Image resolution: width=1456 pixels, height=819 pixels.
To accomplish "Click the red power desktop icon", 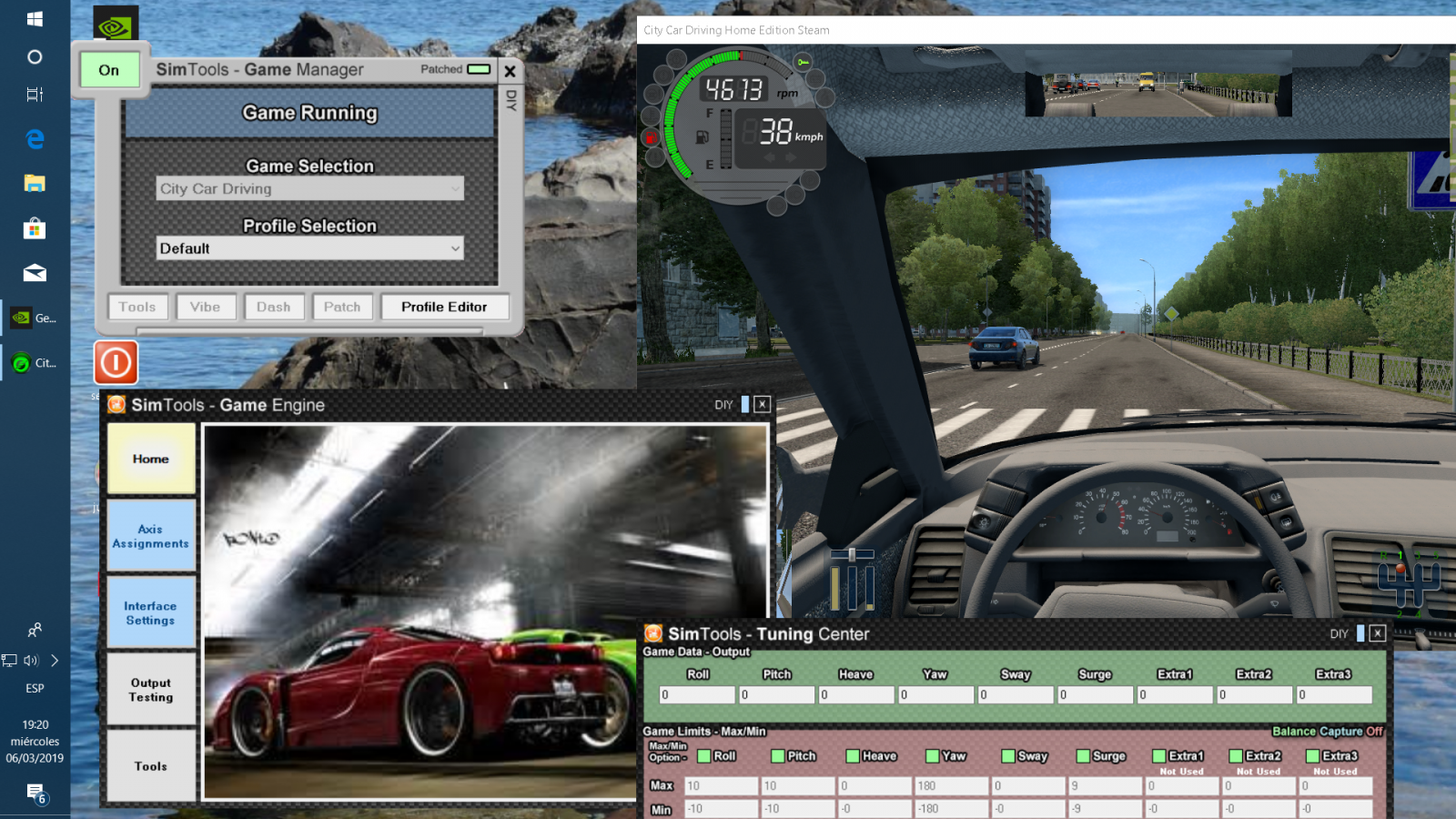I will click(x=116, y=362).
